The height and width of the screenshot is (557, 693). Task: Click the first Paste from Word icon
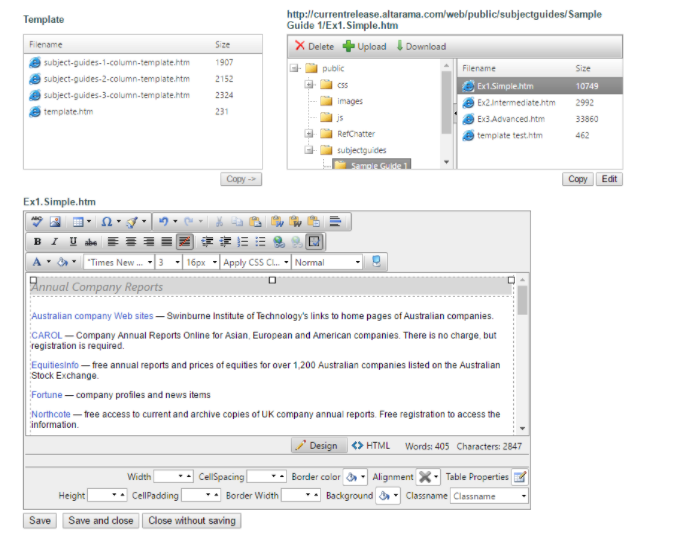[278, 221]
